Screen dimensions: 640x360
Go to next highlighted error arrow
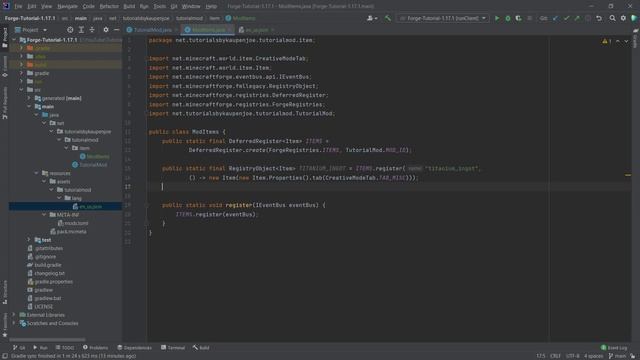point(626,41)
